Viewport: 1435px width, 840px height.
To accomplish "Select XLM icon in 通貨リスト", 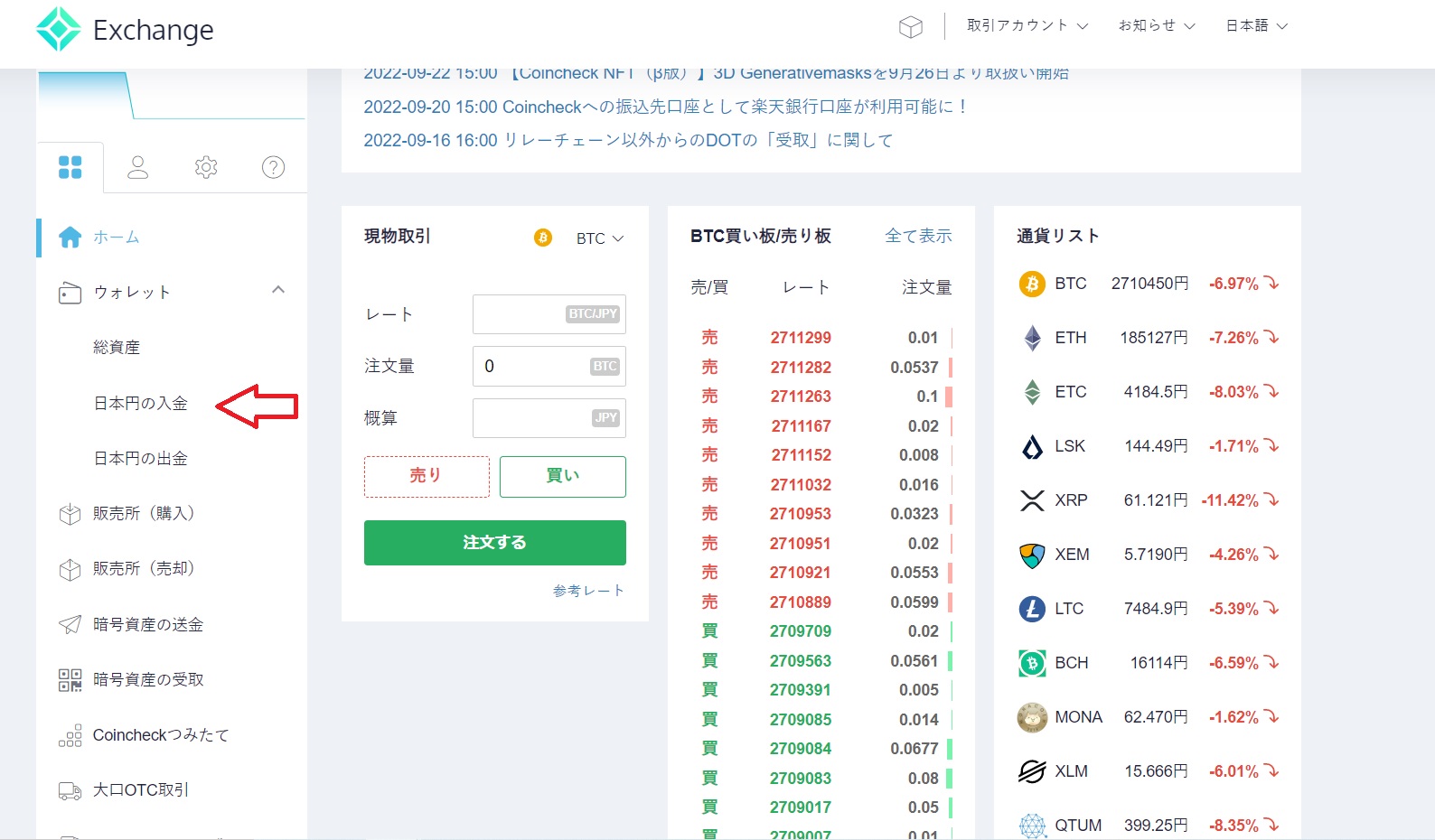I will coord(1032,771).
